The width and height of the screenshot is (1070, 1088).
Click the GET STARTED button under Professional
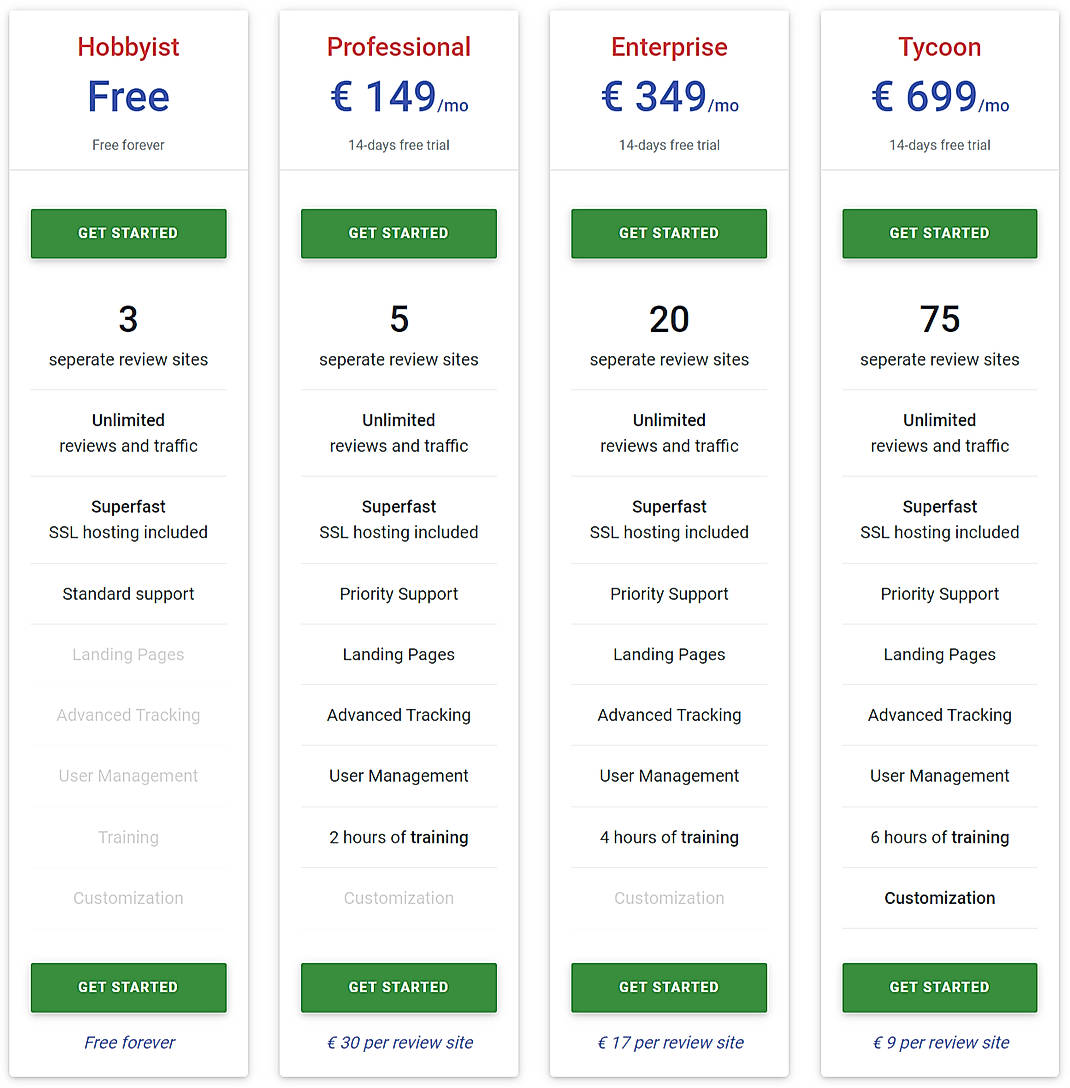398,233
